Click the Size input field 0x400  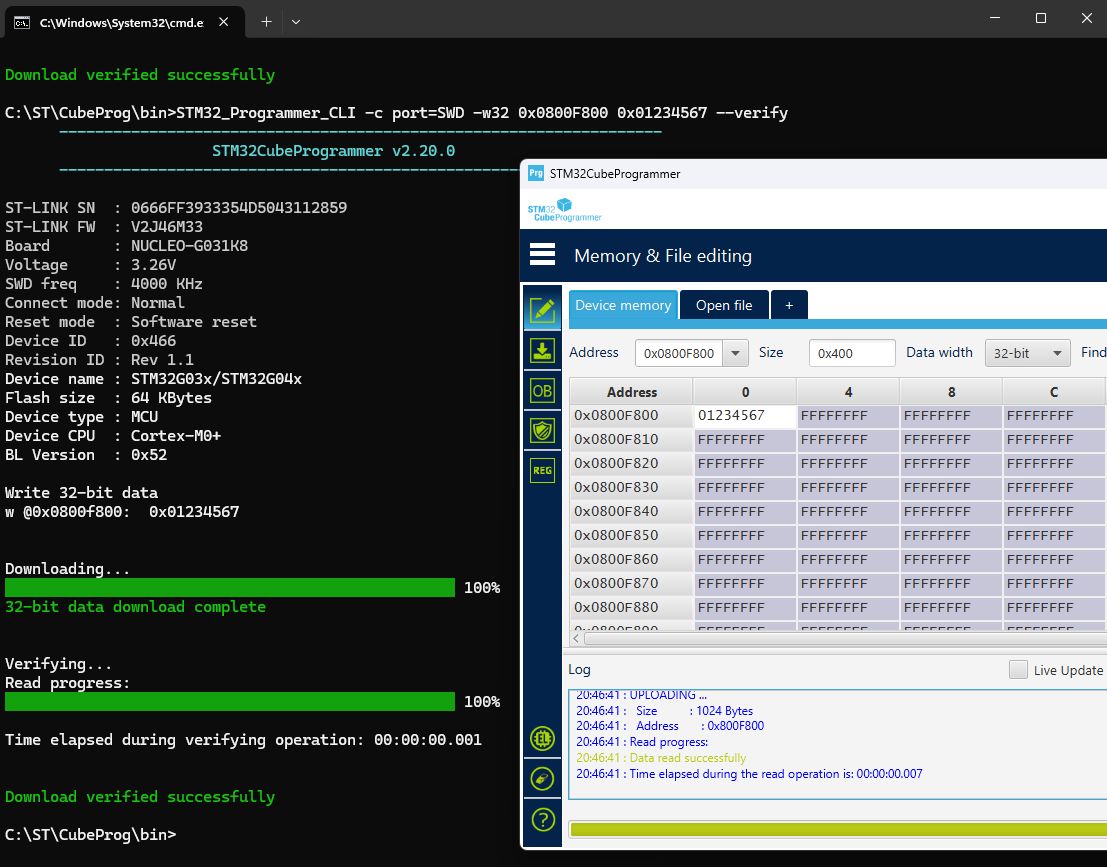point(851,353)
